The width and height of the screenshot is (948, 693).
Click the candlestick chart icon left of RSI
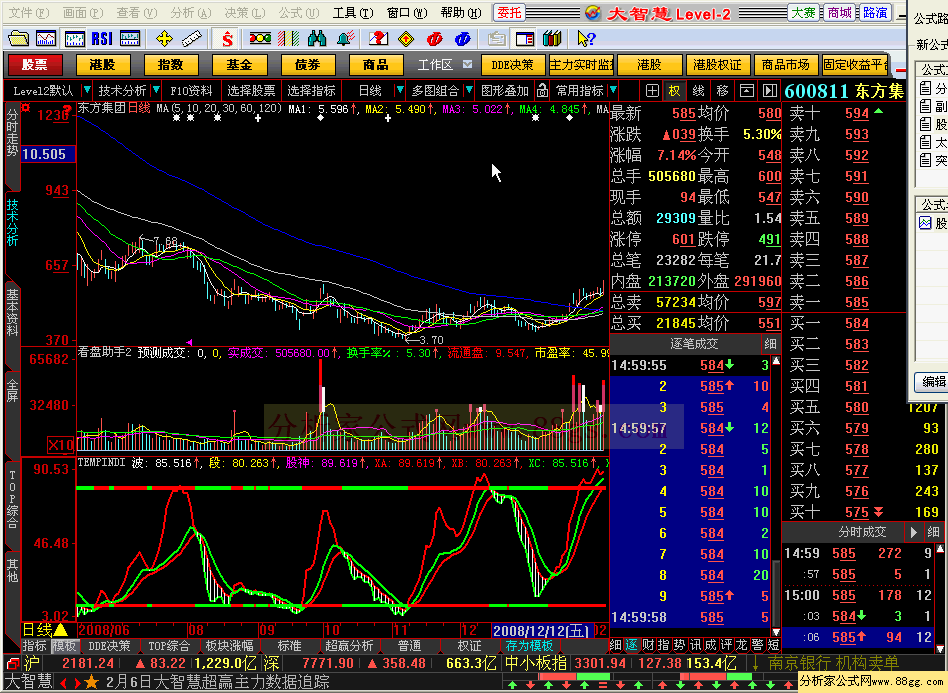(74, 39)
